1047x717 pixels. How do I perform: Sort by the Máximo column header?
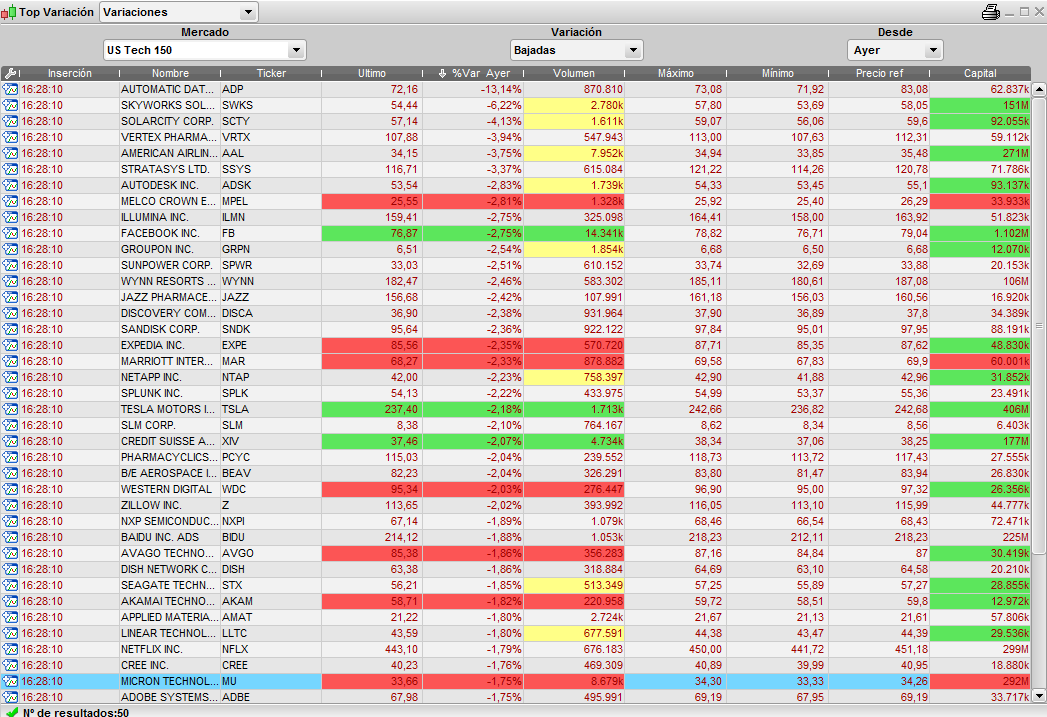(x=676, y=73)
